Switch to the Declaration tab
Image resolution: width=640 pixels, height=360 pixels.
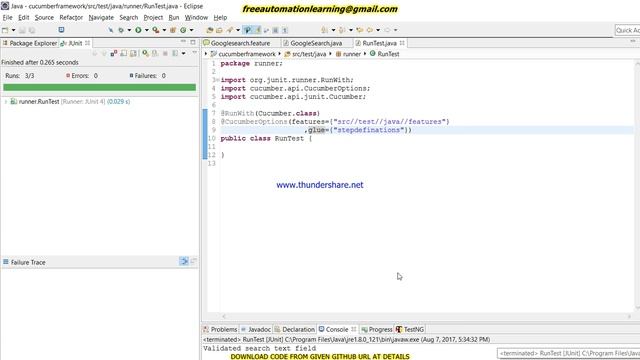[295, 329]
